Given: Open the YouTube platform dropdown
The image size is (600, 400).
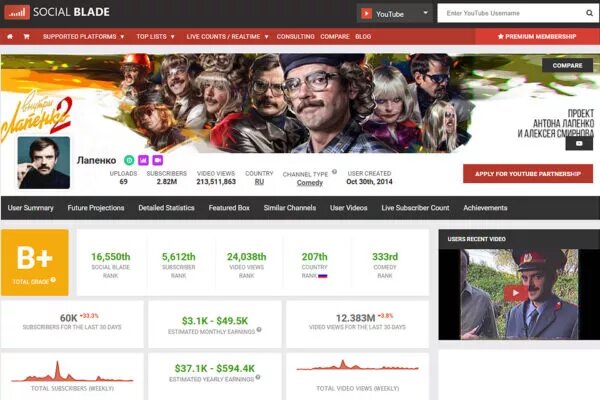Looking at the screenshot, I should 395,14.
